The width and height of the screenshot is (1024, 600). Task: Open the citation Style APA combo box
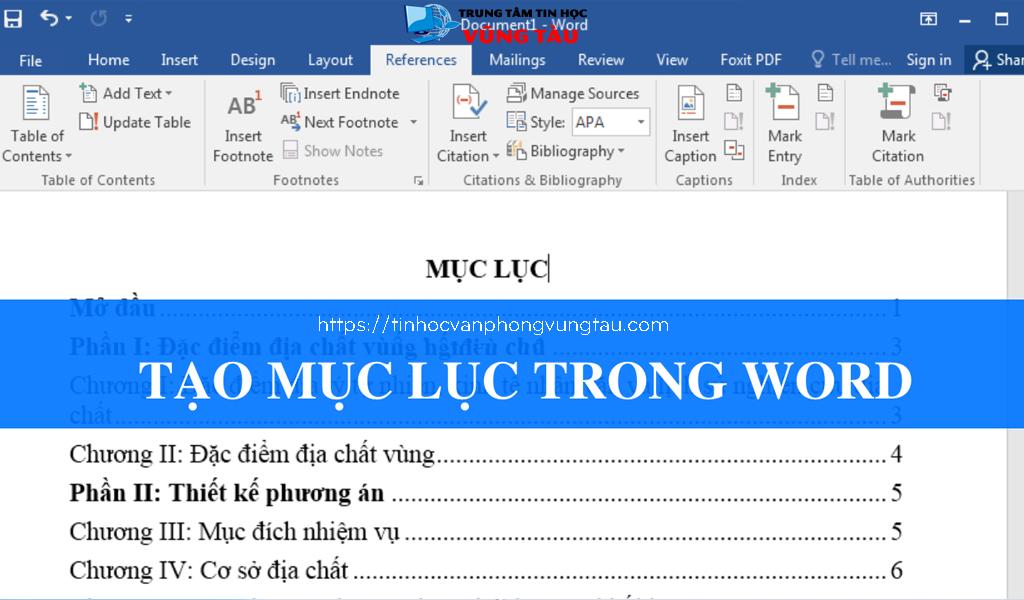point(611,122)
